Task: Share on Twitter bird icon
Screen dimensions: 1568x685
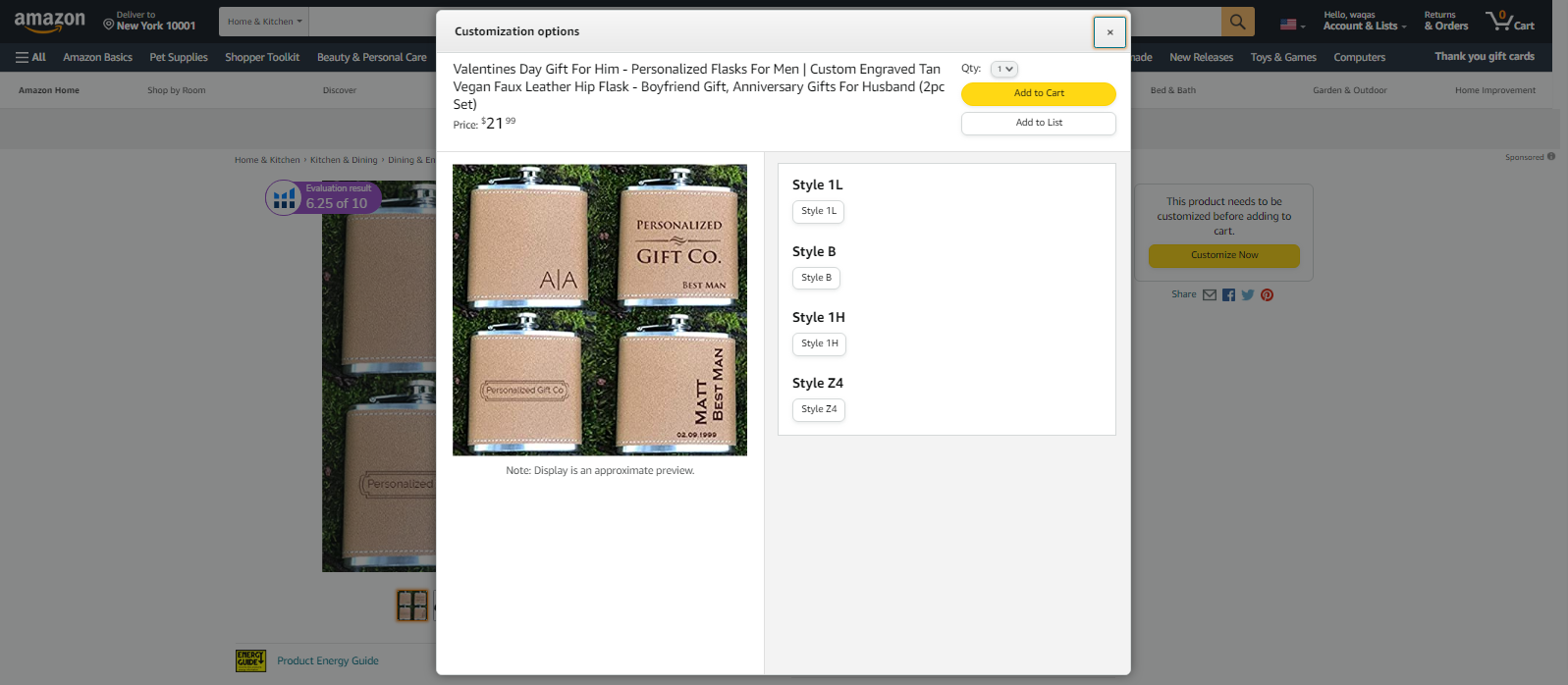Action: [1248, 294]
